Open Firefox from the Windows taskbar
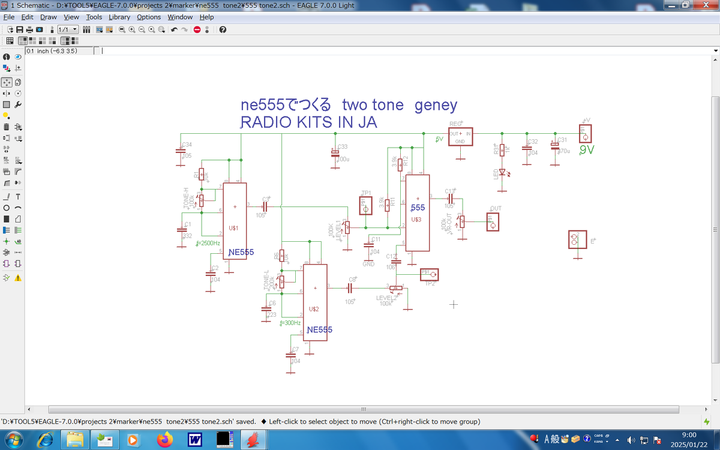This screenshot has height=450, width=720. (x=164, y=440)
